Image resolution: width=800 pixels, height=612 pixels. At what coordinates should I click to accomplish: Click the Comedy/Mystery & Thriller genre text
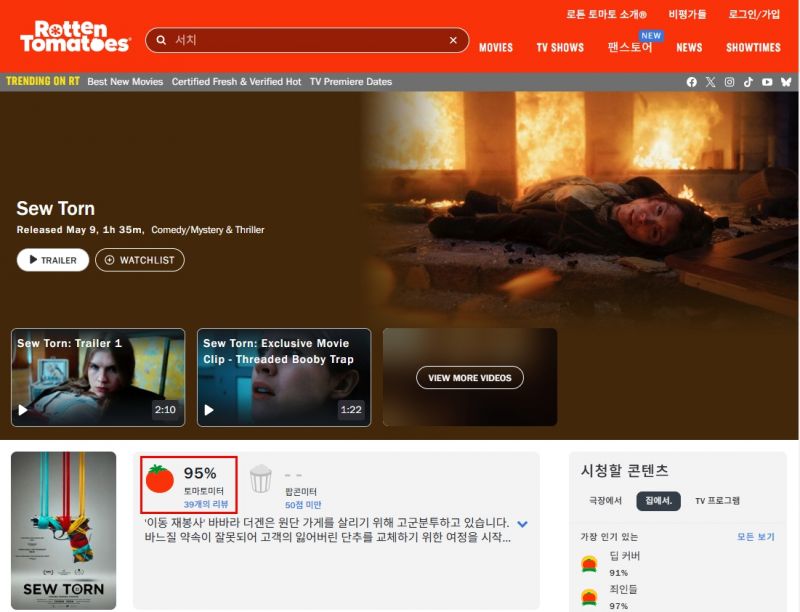point(208,230)
